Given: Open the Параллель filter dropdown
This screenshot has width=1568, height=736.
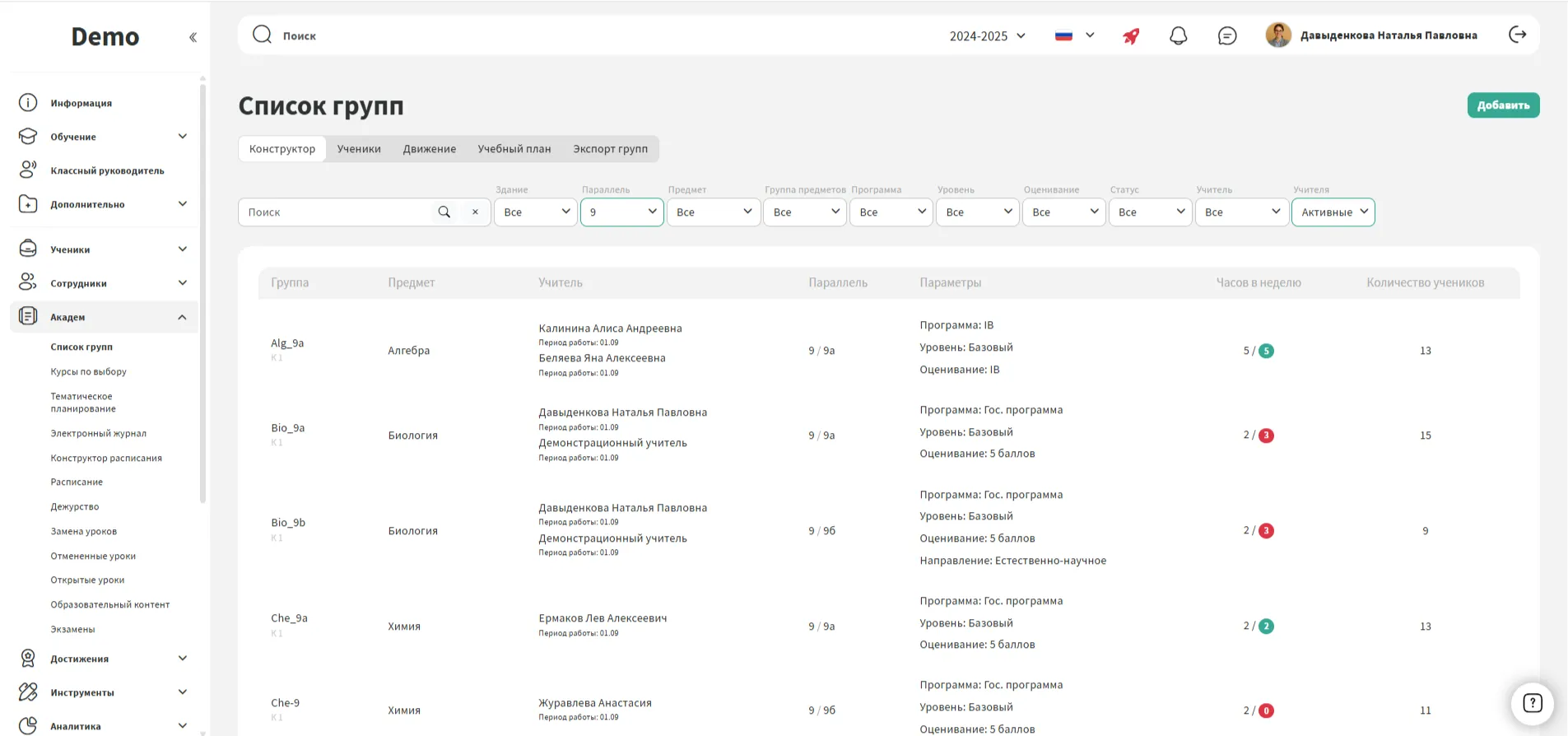Looking at the screenshot, I should (621, 212).
